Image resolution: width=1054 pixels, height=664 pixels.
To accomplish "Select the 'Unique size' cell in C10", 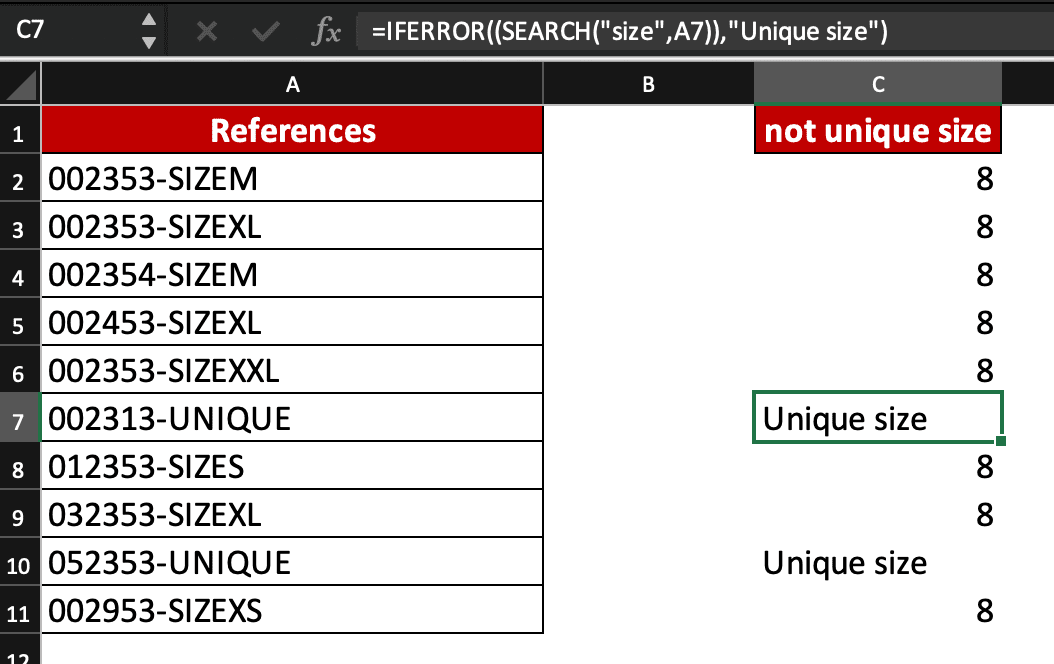I will (877, 561).
